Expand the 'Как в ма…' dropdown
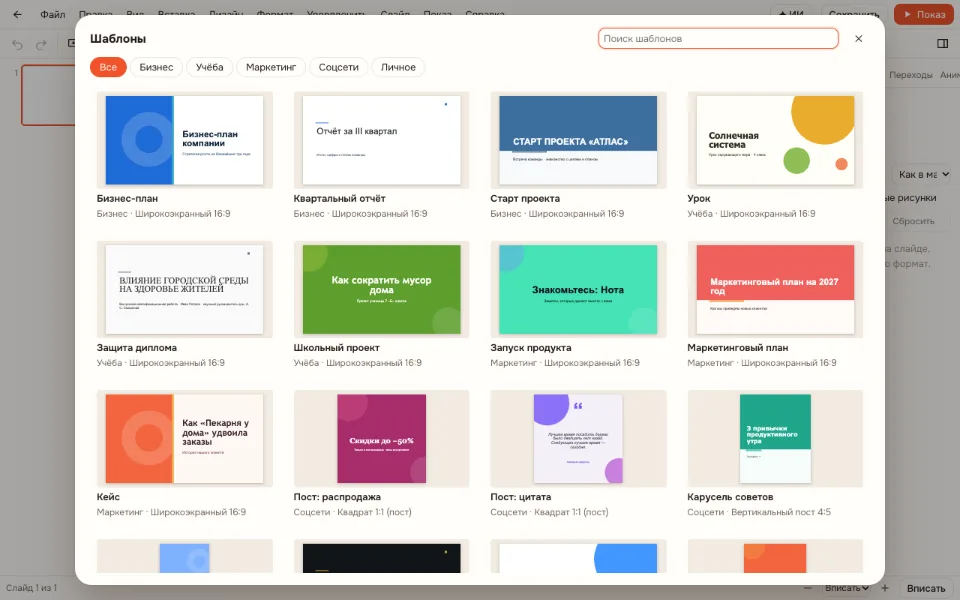Screen dimensions: 960x600 923,174
